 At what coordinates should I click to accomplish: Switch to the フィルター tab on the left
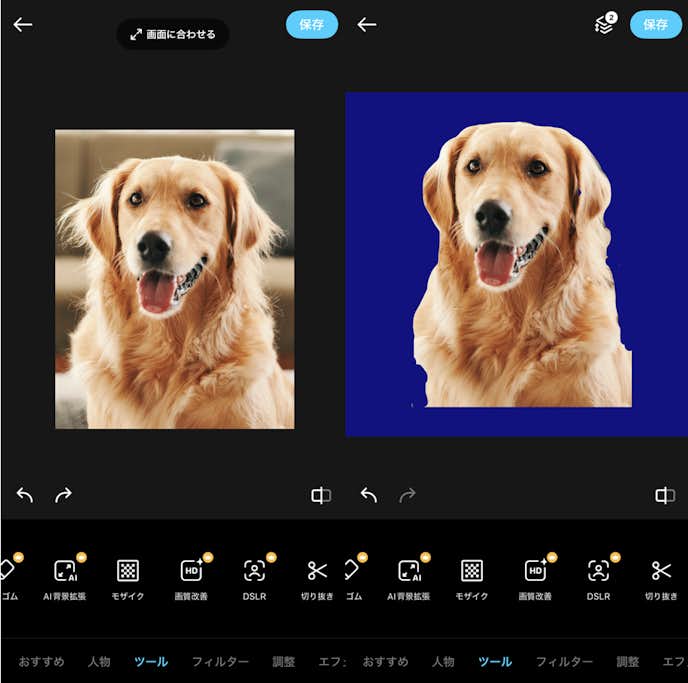220,662
